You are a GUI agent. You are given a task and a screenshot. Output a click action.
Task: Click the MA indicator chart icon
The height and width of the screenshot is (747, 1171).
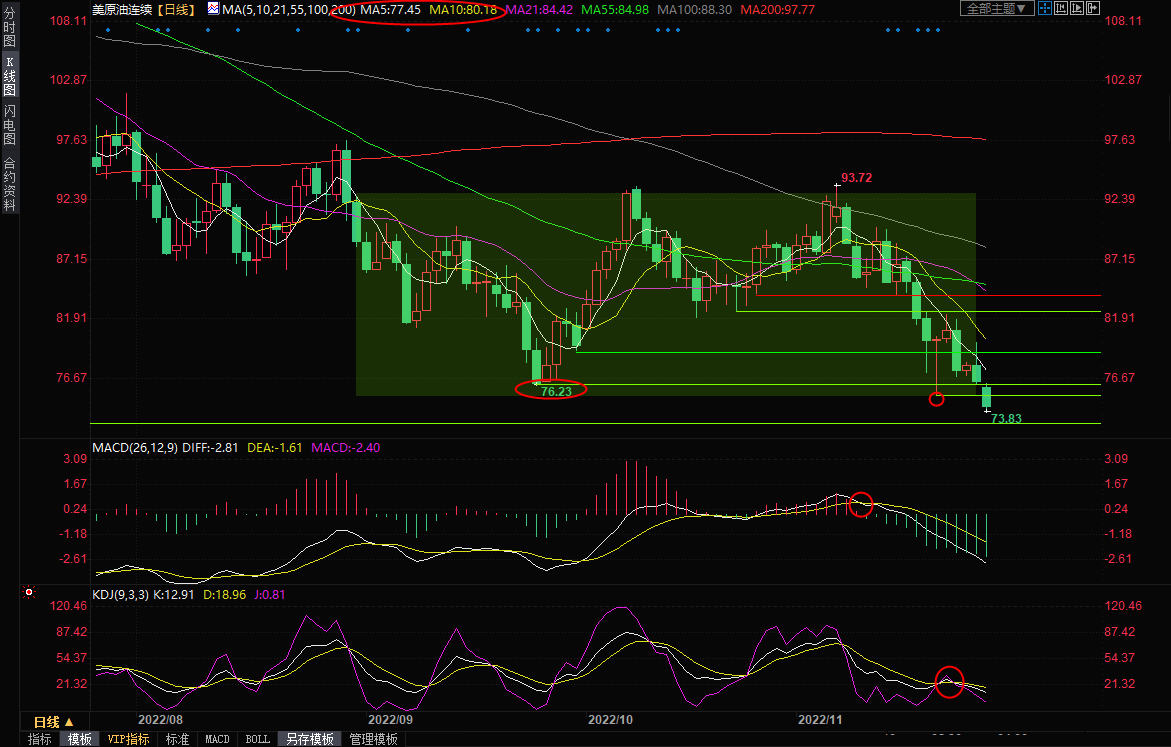click(x=214, y=9)
